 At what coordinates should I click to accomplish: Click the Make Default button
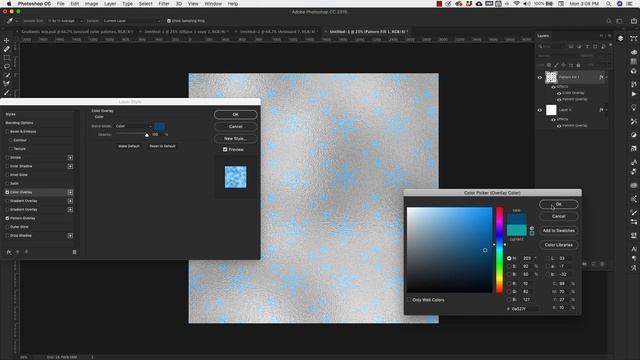(129, 146)
